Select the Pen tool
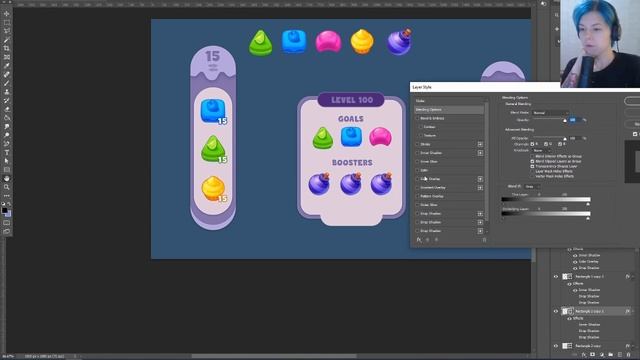This screenshot has height=360, width=640. [7, 144]
